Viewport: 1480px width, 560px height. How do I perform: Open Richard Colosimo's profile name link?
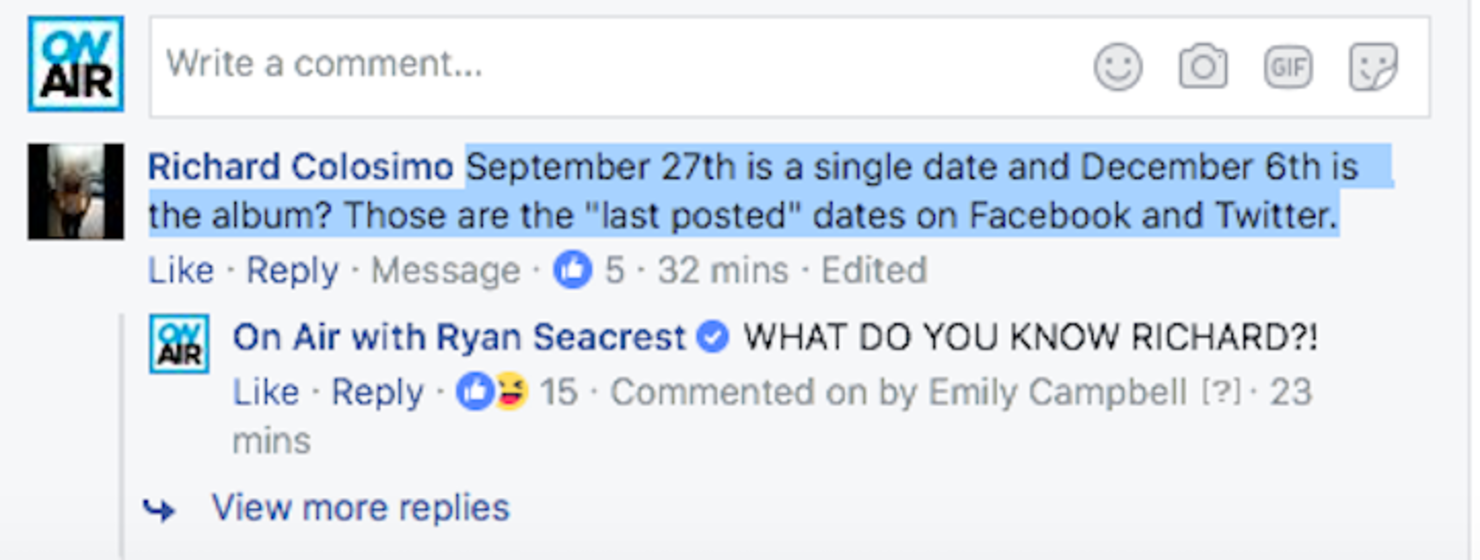point(301,167)
